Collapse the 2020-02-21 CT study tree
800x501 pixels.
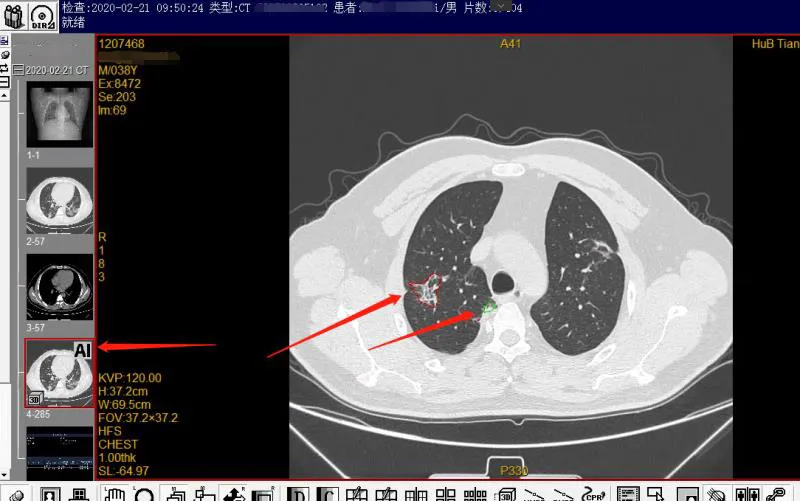[18, 69]
